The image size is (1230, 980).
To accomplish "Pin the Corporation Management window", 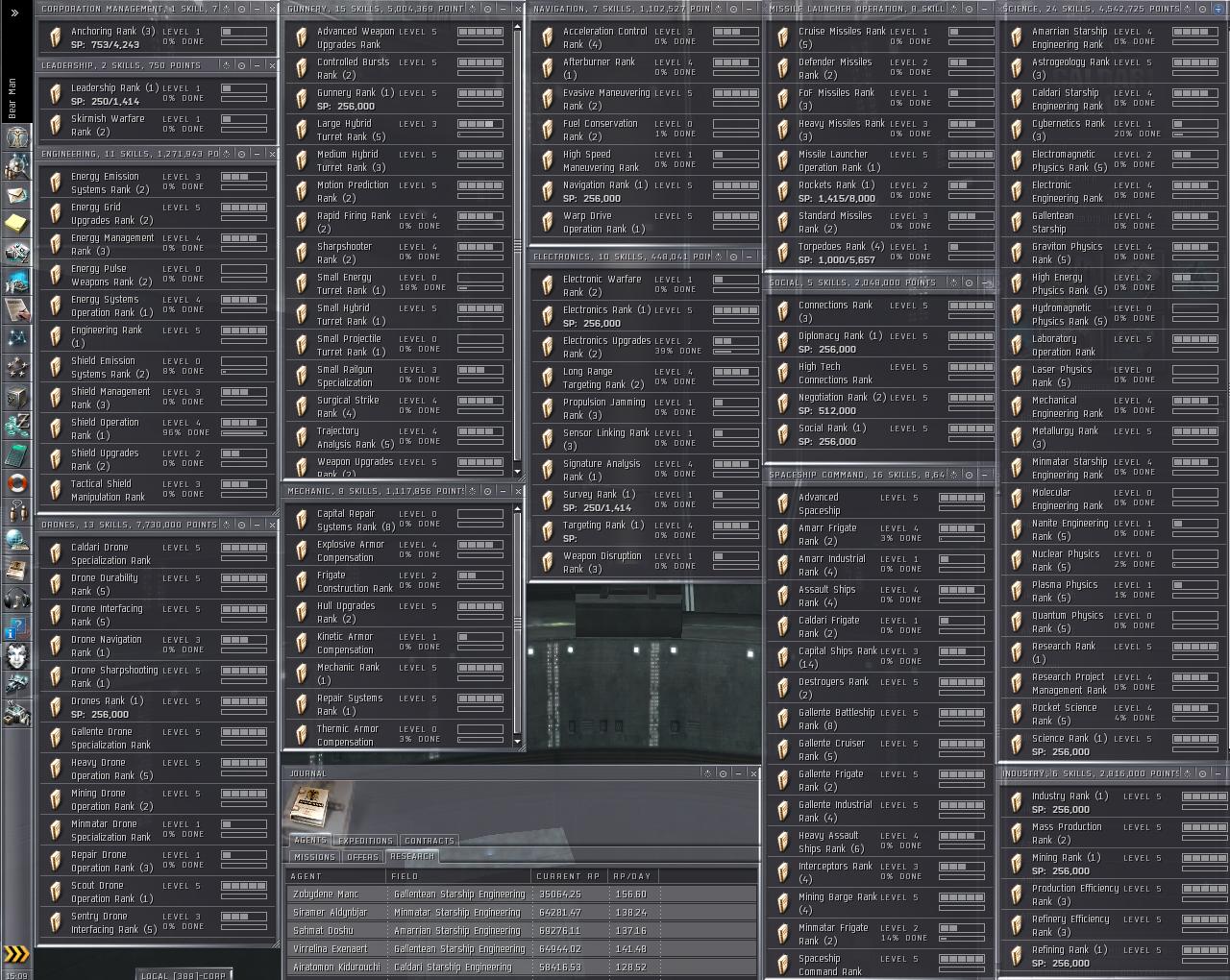I will (x=226, y=9).
